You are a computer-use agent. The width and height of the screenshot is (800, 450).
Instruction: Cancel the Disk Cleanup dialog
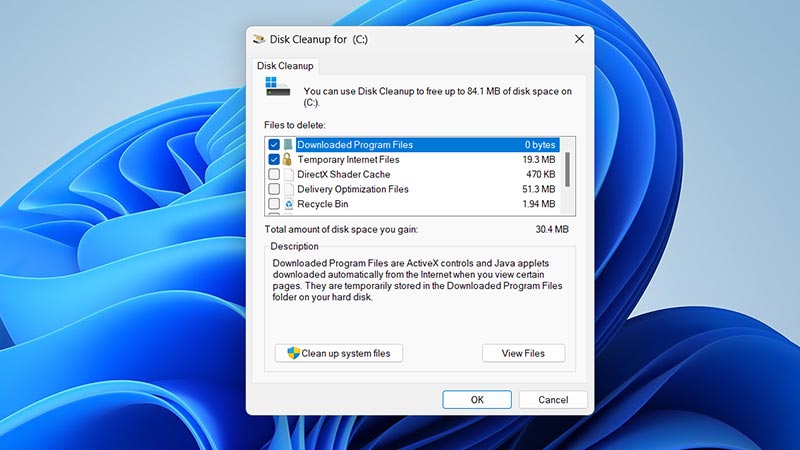click(x=553, y=399)
